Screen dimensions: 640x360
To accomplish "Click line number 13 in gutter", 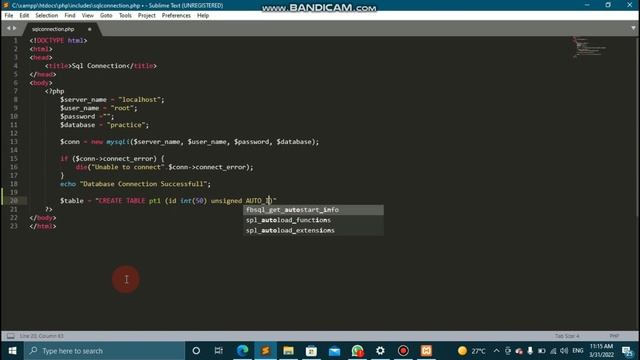I will tap(14, 142).
